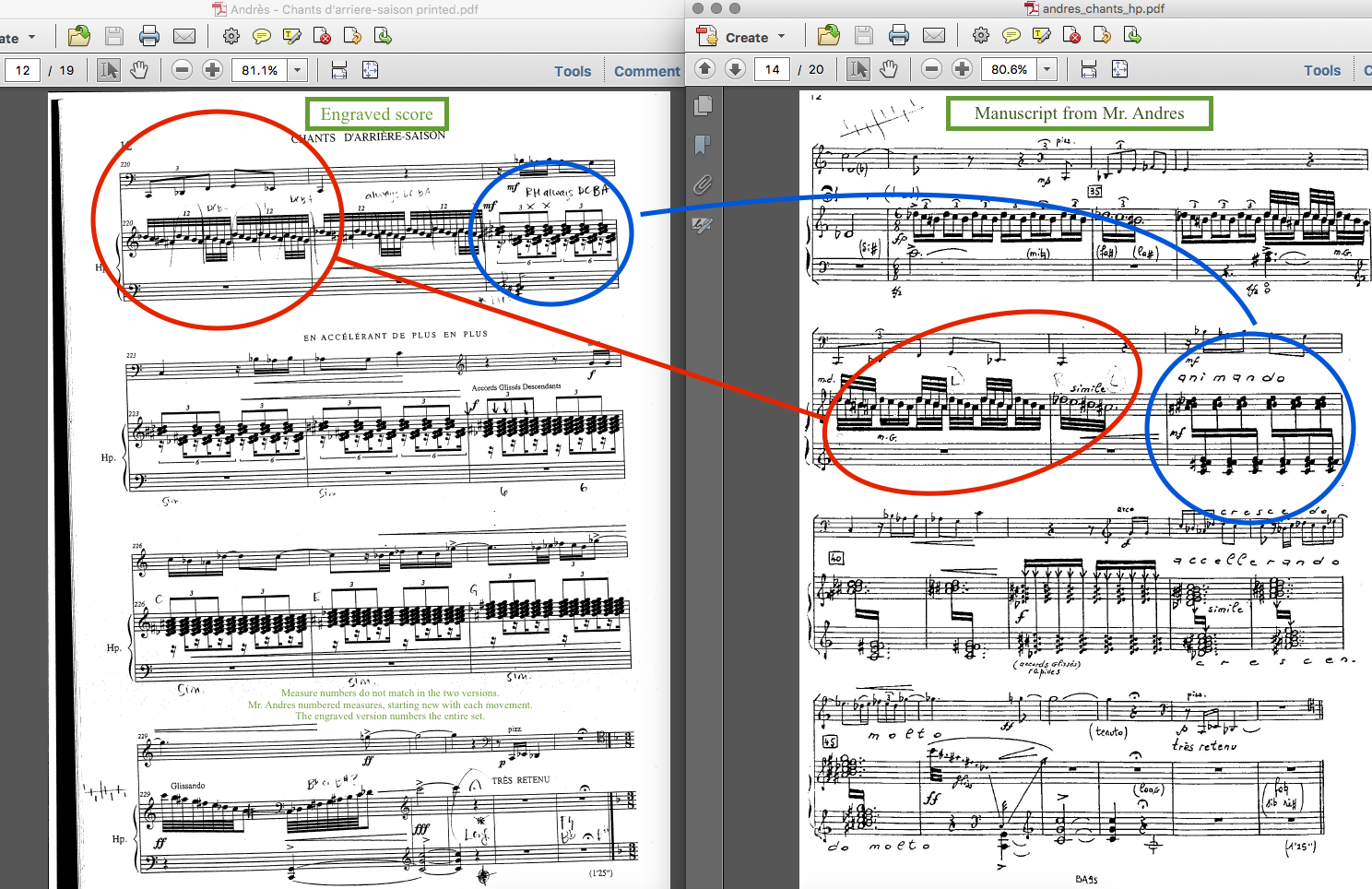The width and height of the screenshot is (1372, 889).
Task: Activate hand tool in left PDF window
Action: (139, 70)
